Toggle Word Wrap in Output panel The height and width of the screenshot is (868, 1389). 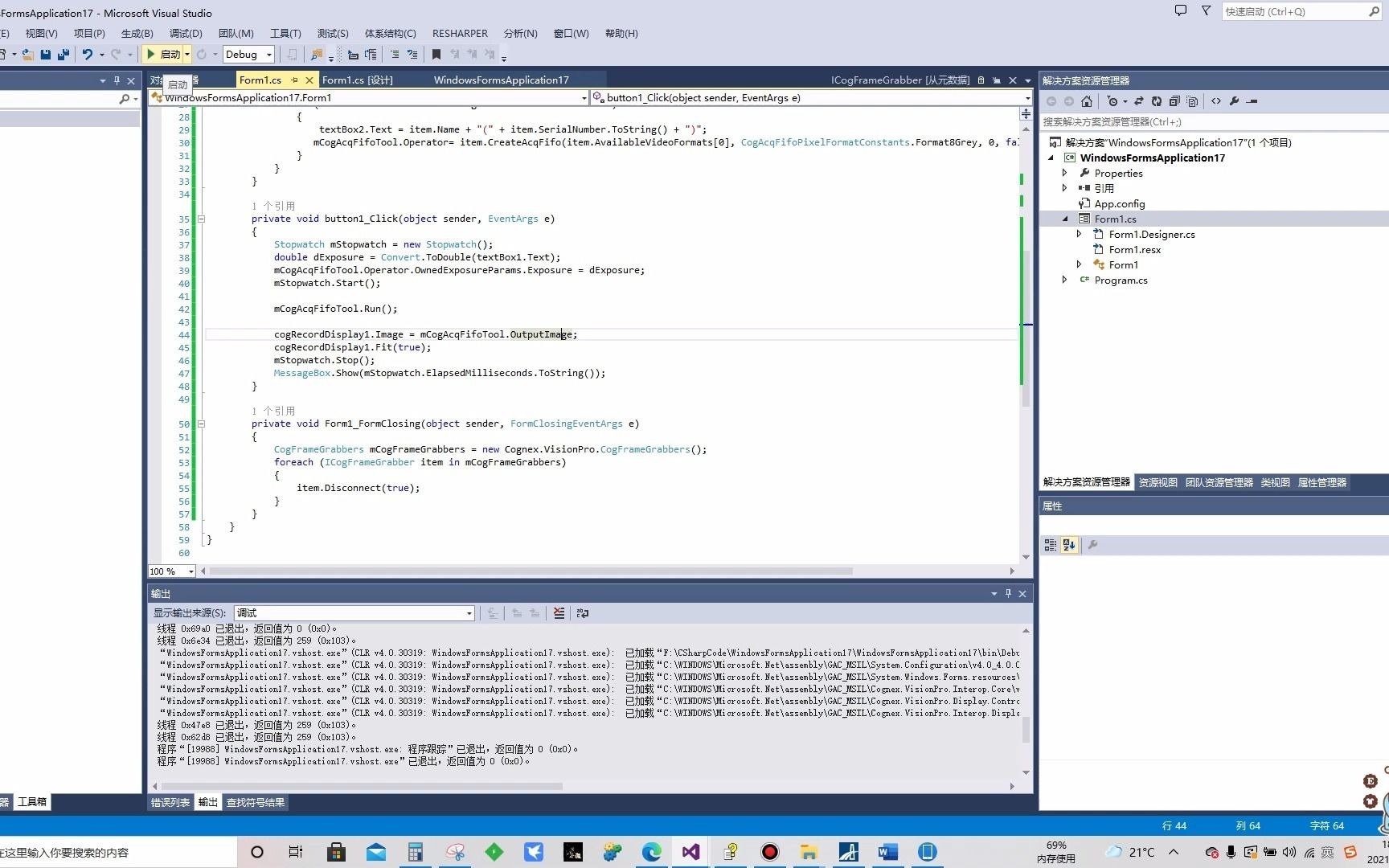[583, 613]
